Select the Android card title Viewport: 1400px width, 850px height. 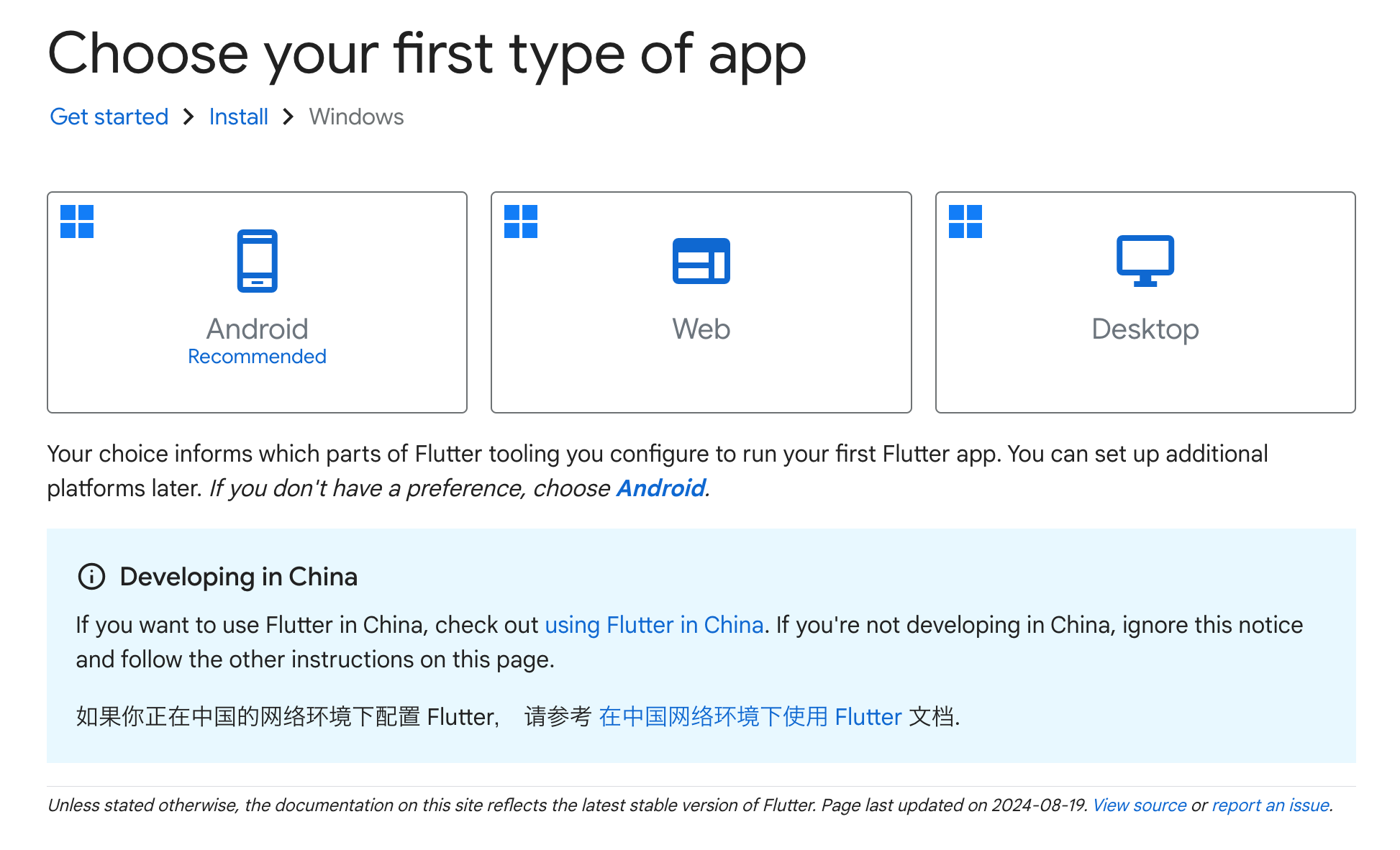pyautogui.click(x=257, y=329)
